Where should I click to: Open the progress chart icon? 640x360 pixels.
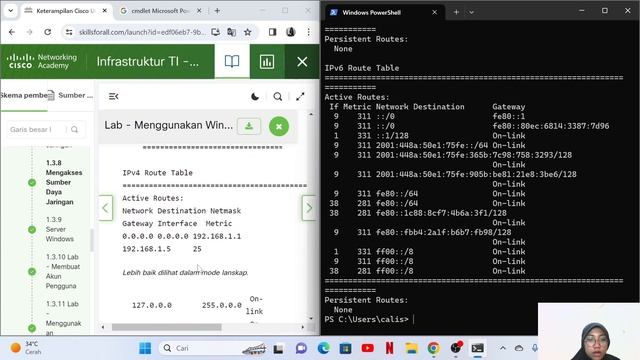[x=267, y=61]
